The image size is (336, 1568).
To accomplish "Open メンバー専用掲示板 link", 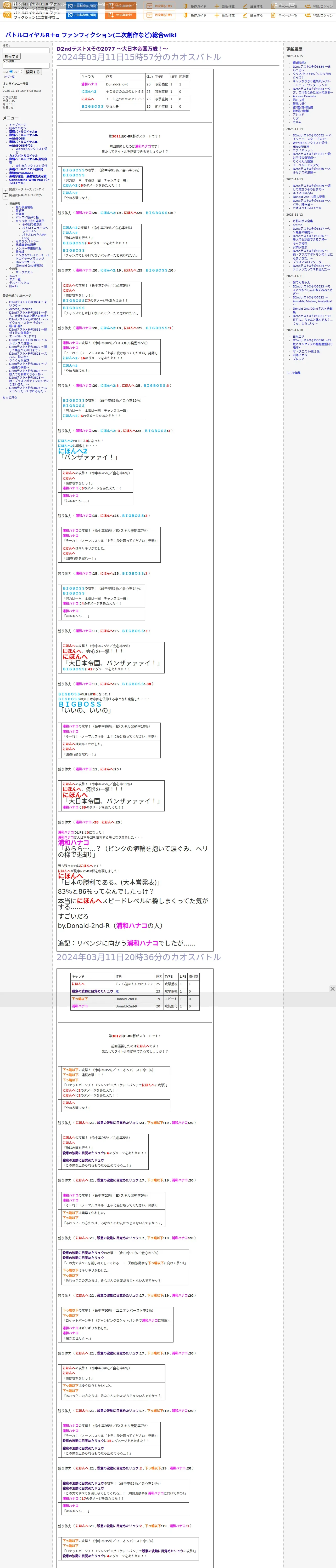I will click(x=29, y=248).
